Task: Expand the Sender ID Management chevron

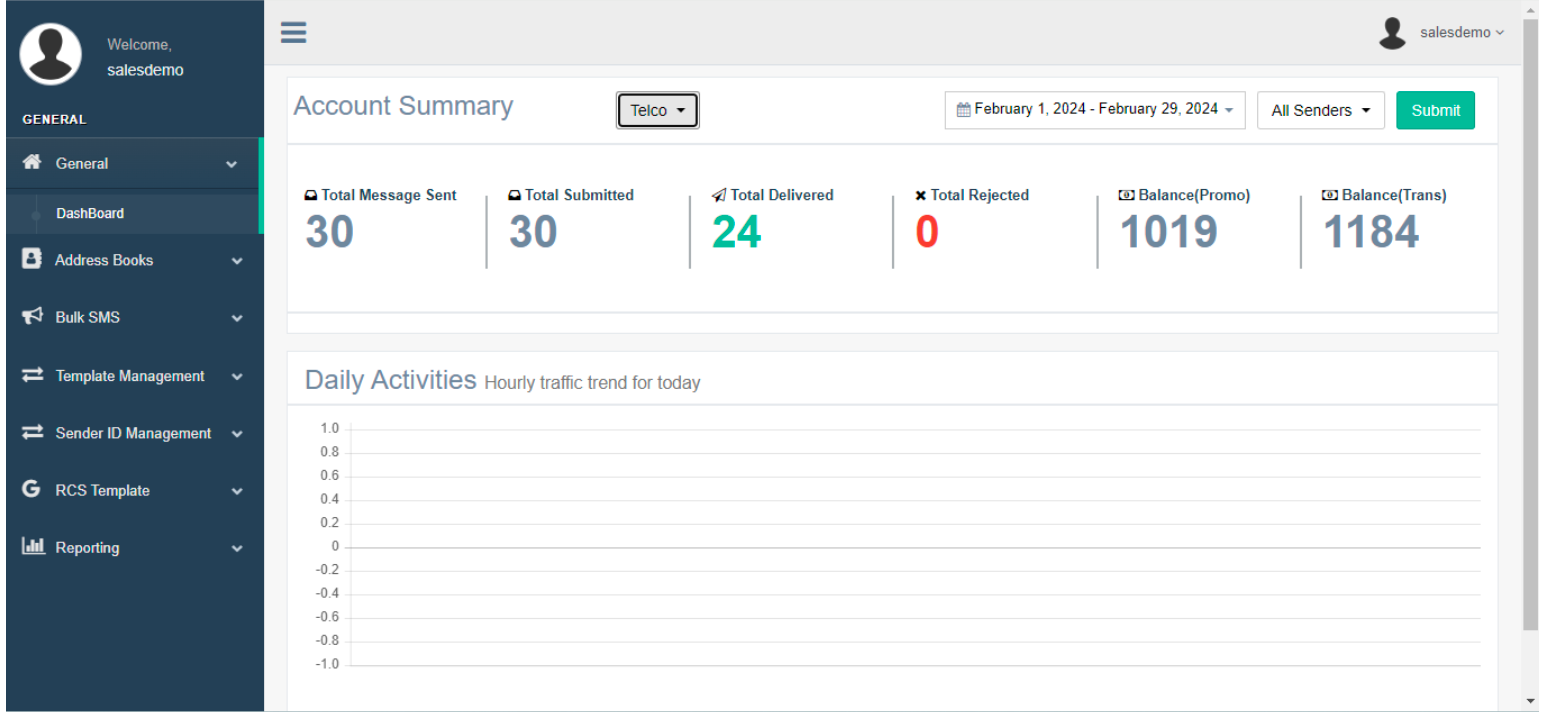Action: (x=237, y=434)
